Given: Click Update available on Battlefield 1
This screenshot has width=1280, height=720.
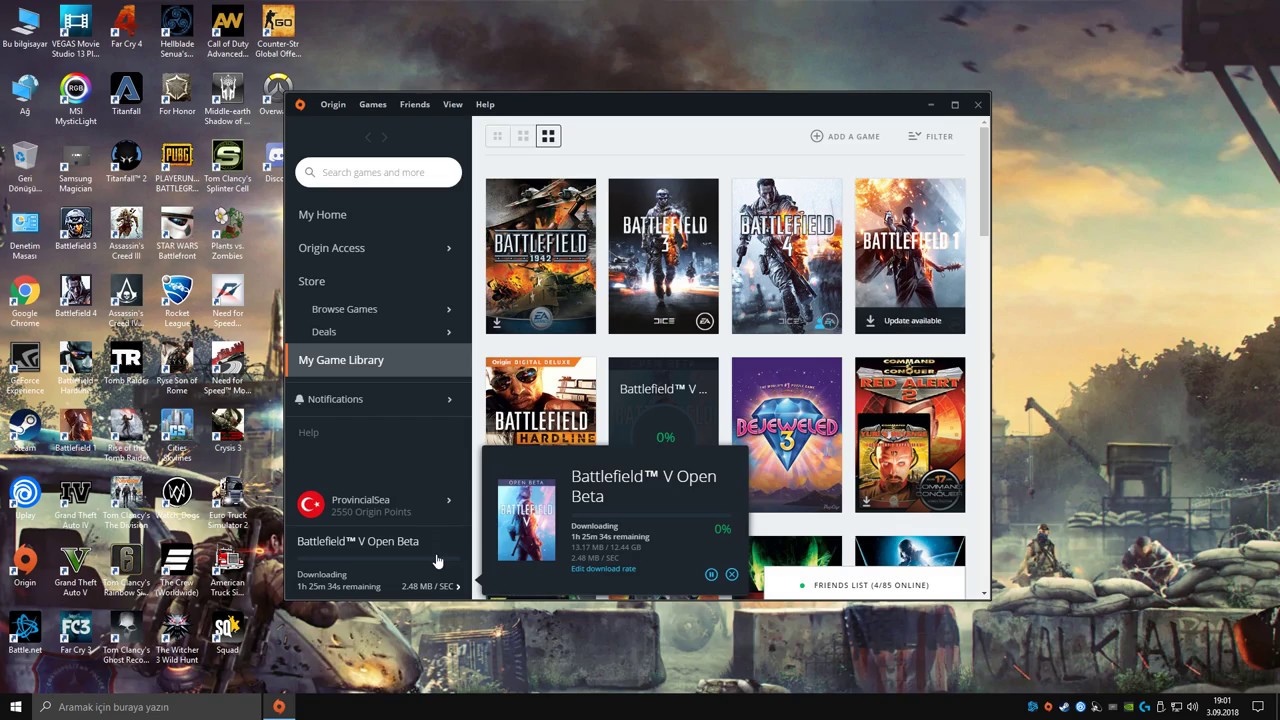Looking at the screenshot, I should [910, 321].
